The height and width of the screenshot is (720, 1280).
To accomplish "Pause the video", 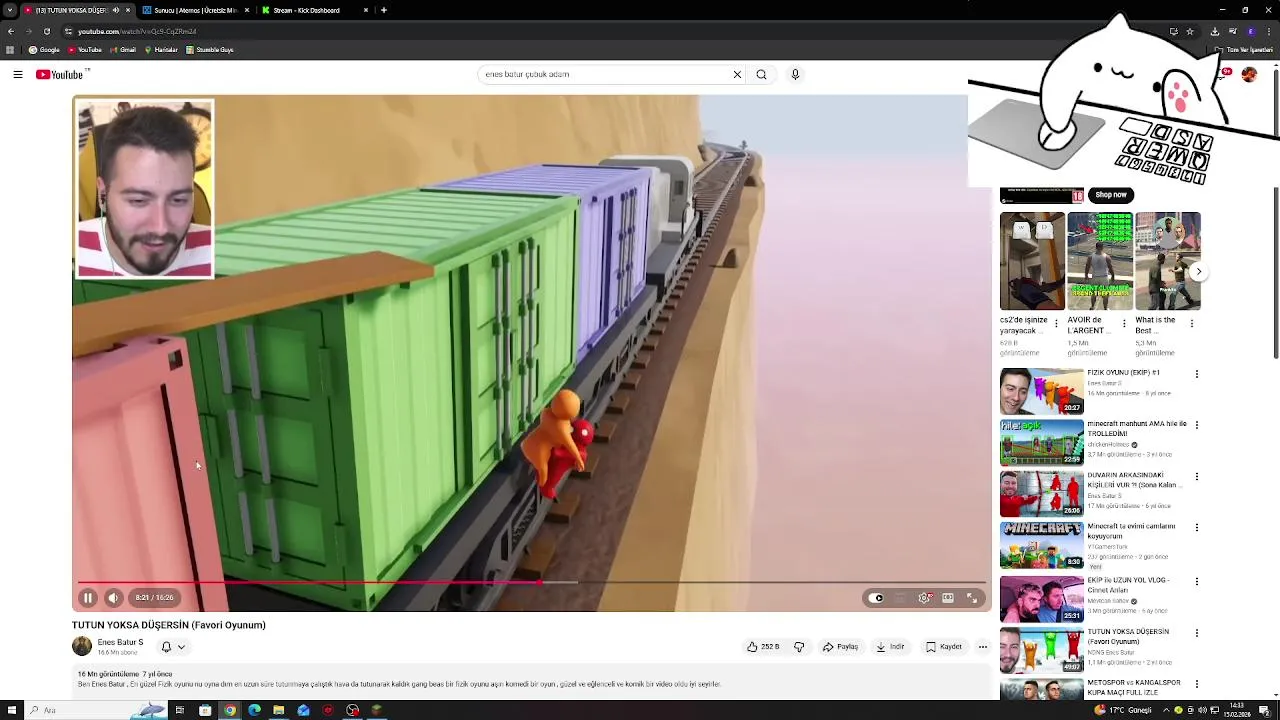I will [x=87, y=598].
